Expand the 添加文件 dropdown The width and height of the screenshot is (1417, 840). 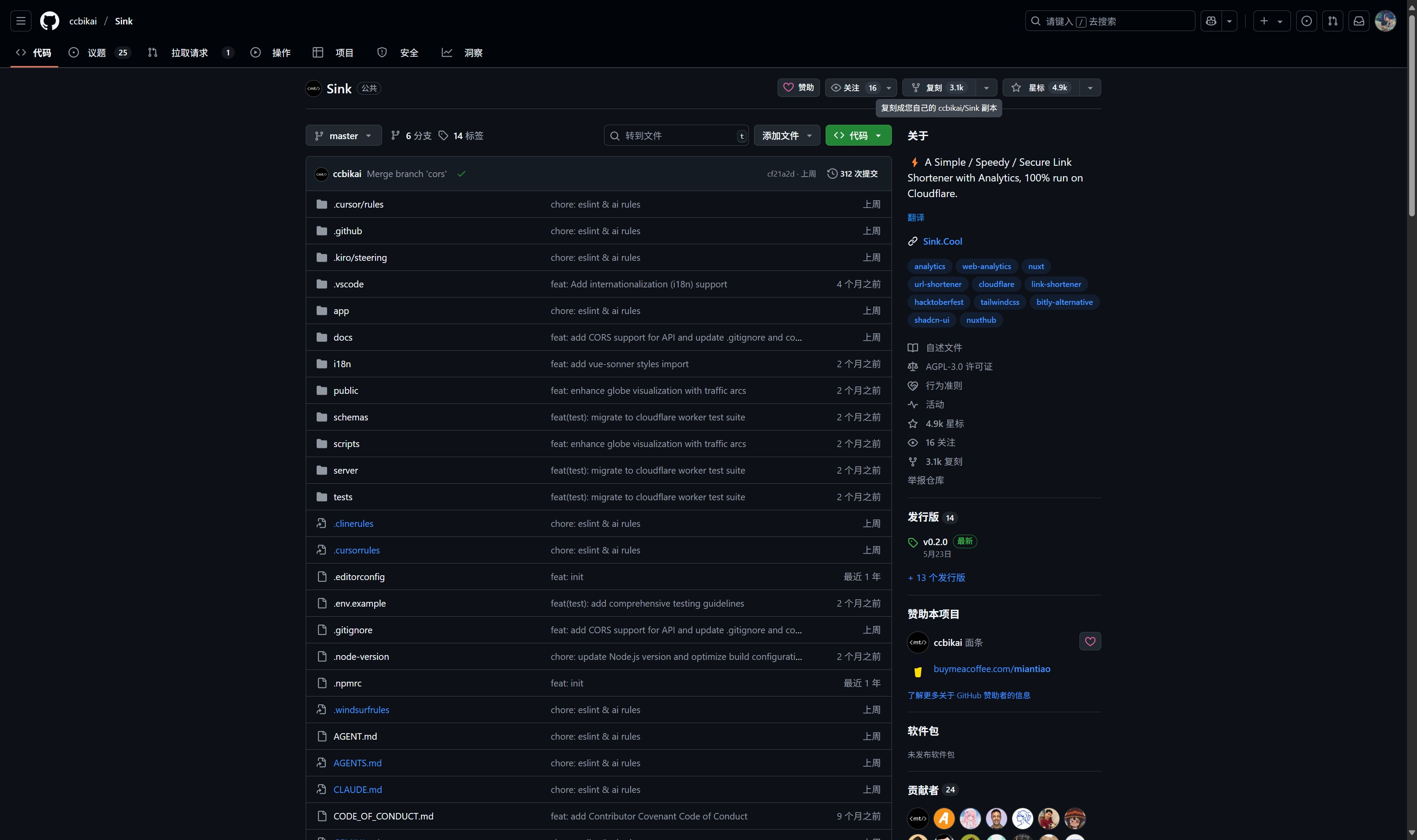[787, 136]
